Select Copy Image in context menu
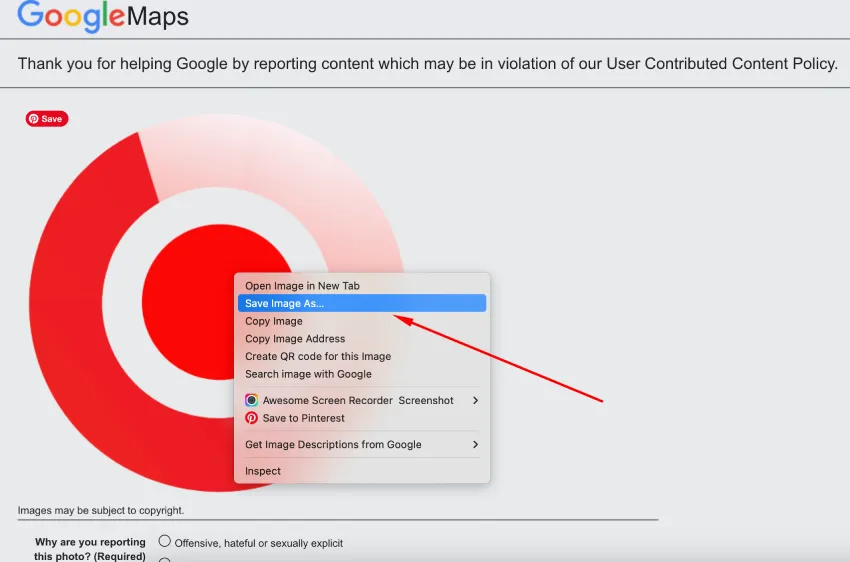Image resolution: width=850 pixels, height=562 pixels. coord(362,321)
